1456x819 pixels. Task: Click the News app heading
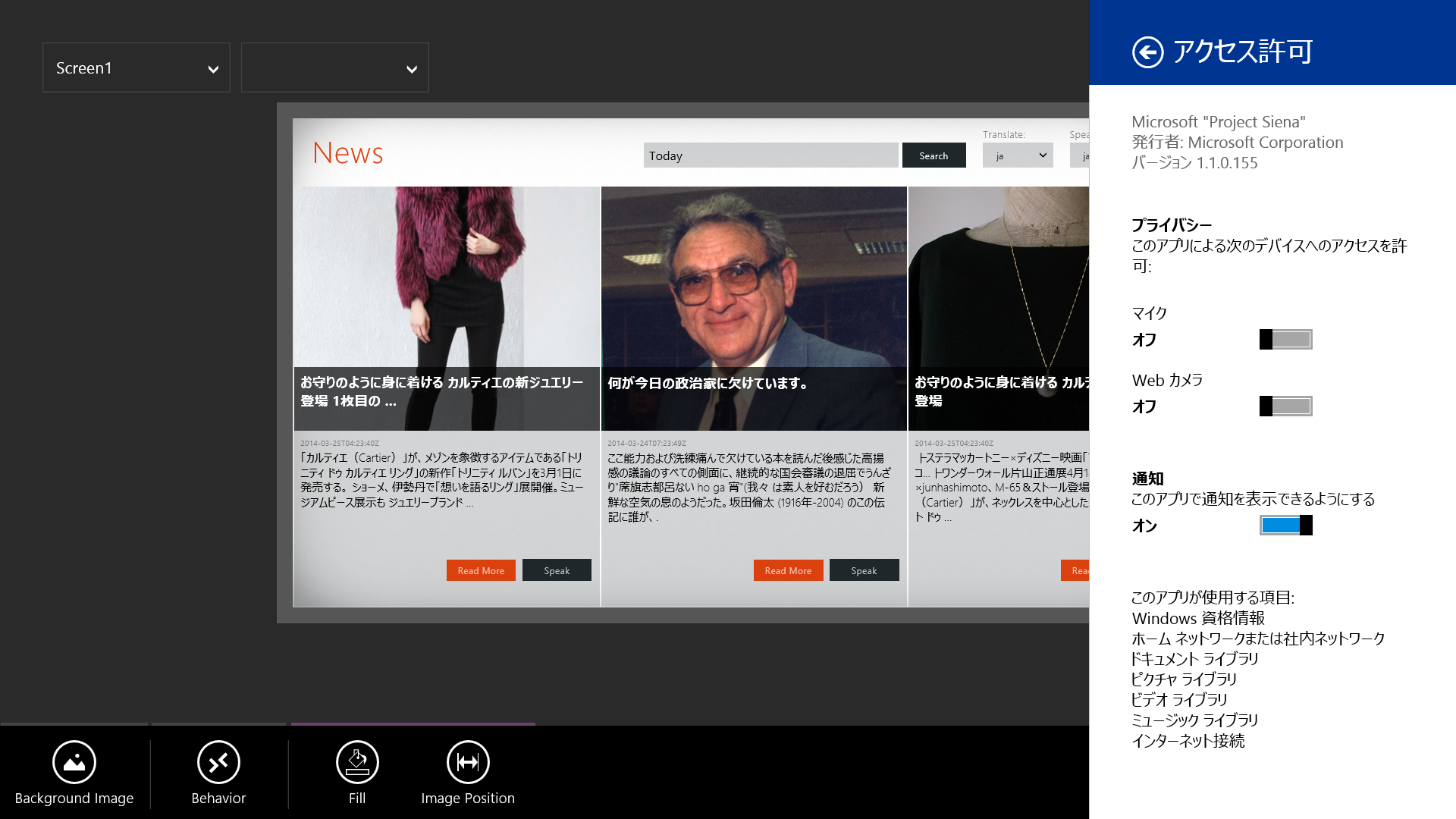348,152
